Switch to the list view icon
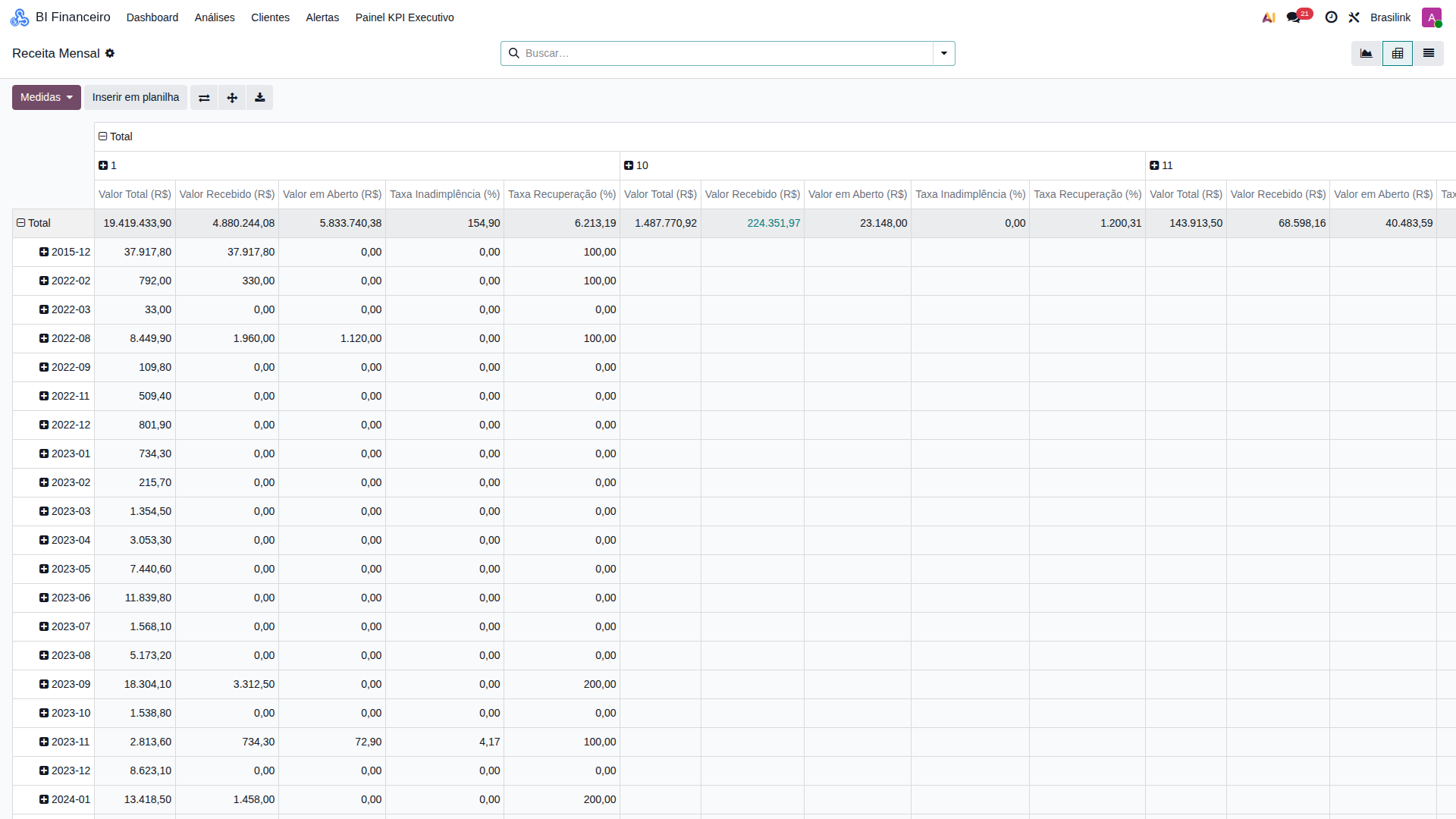1456x819 pixels. [x=1428, y=54]
